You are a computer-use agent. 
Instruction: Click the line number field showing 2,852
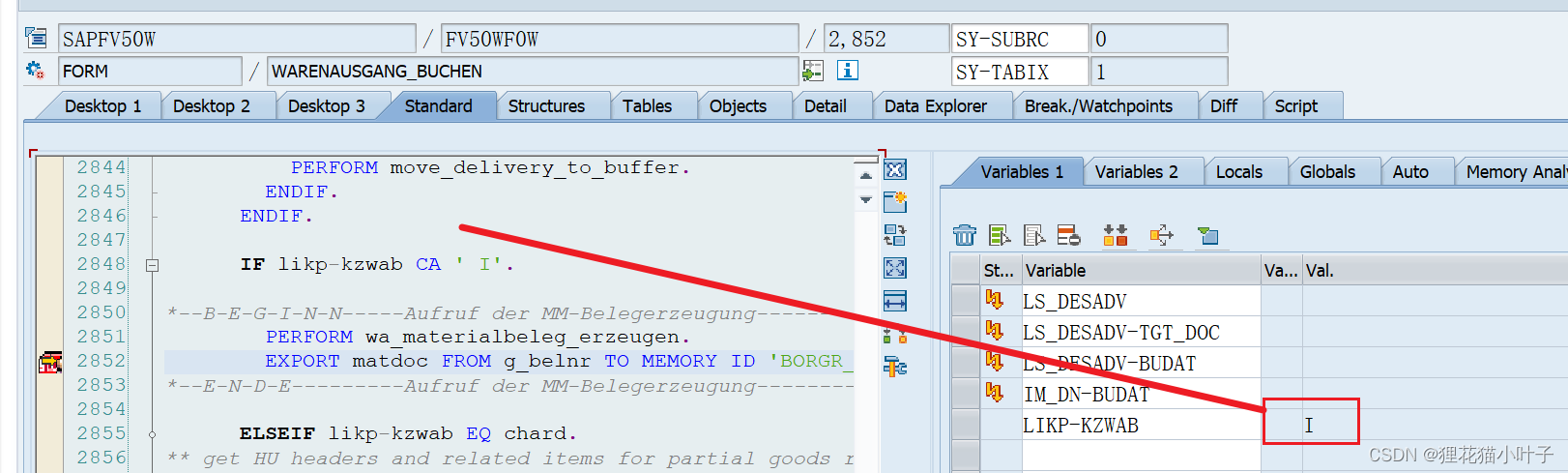point(886,39)
